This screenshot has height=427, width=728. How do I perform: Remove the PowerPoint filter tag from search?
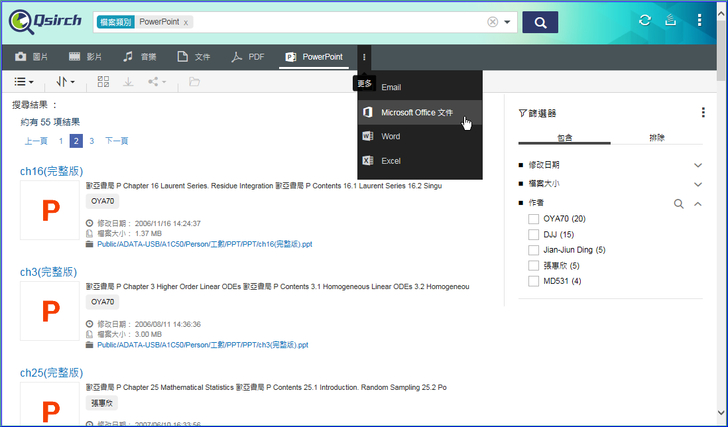point(187,22)
